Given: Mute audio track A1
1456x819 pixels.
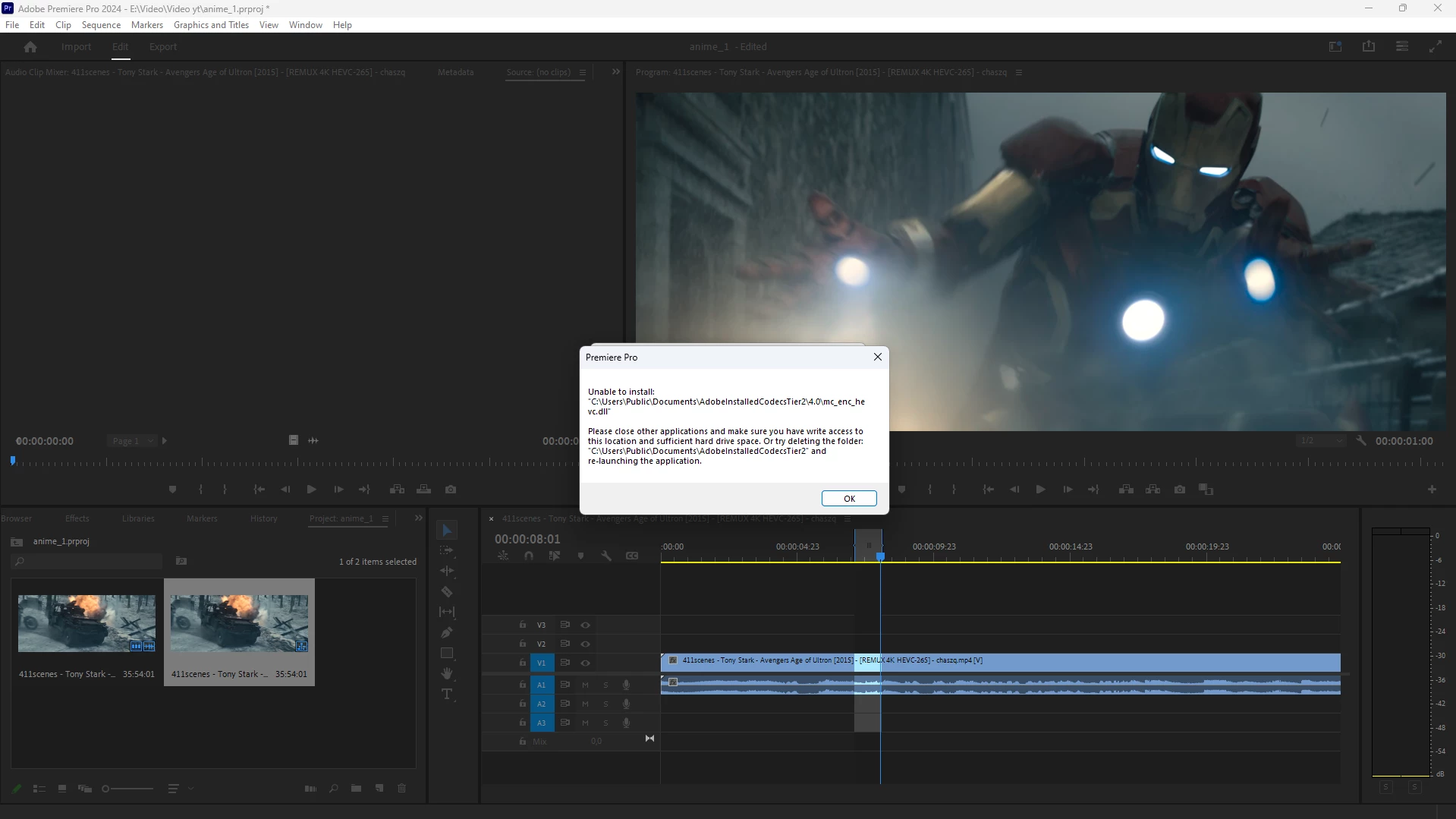Looking at the screenshot, I should (x=585, y=685).
